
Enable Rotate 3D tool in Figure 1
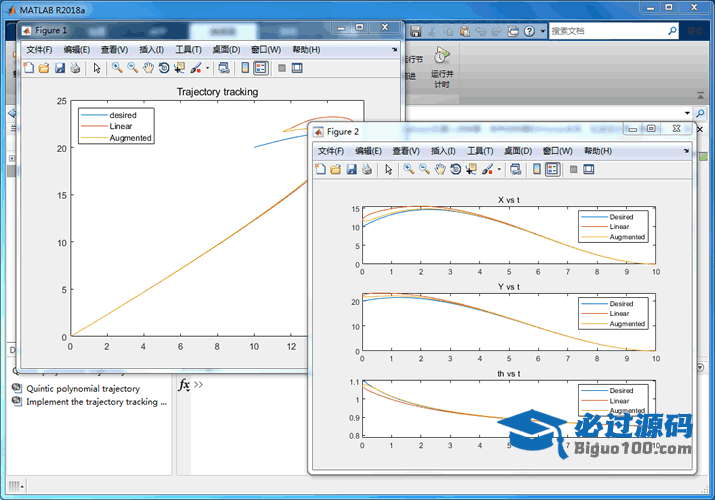point(164,68)
